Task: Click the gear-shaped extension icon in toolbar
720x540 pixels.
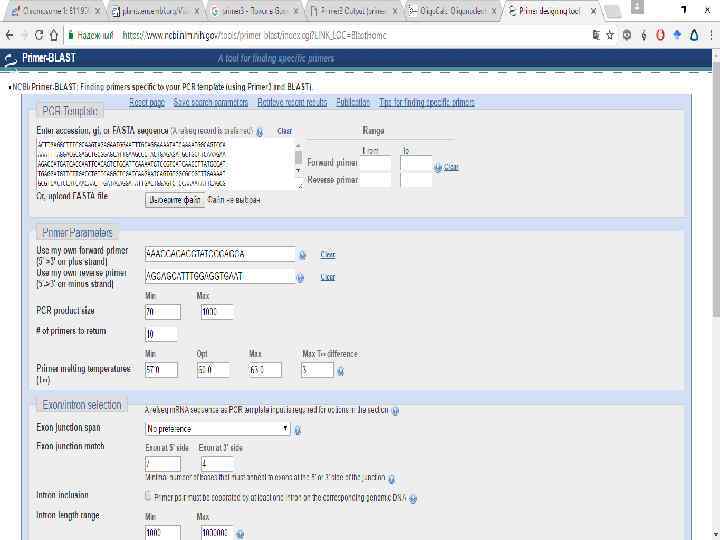Action: click(627, 35)
